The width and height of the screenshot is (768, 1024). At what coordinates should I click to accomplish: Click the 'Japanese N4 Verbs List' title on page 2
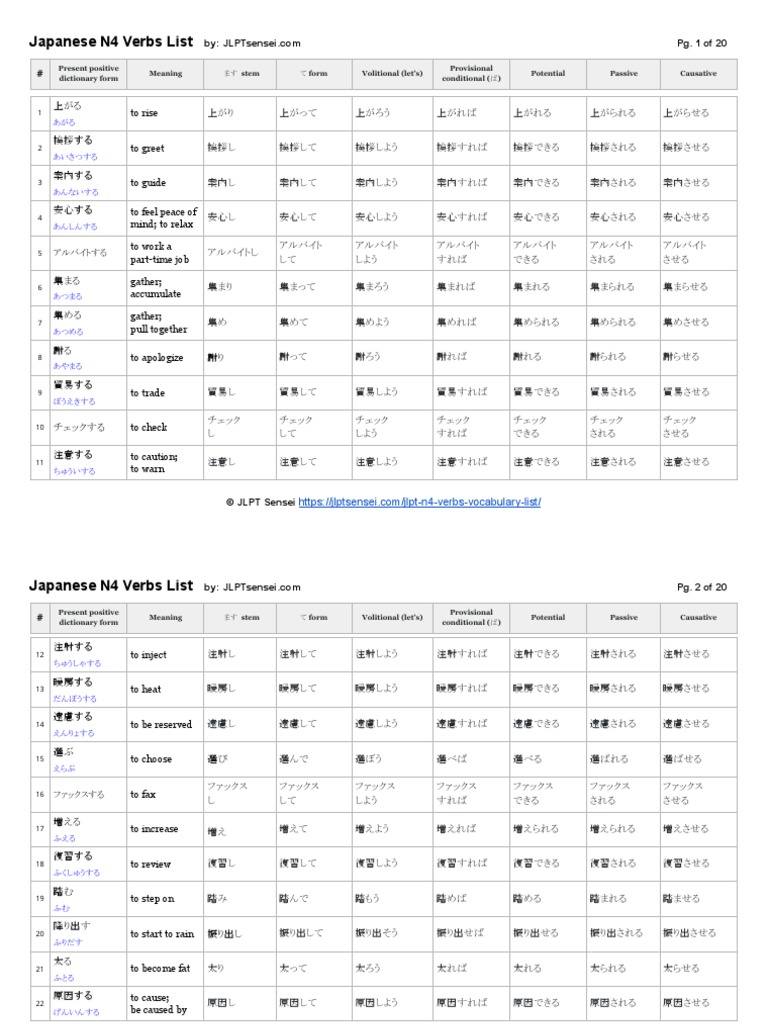111,586
